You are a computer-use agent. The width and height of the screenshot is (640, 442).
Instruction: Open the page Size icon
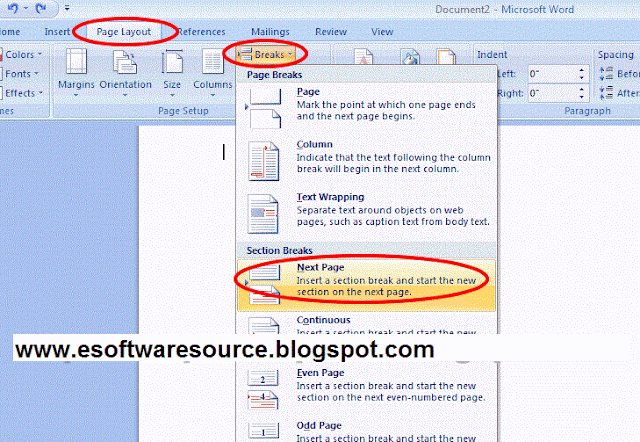(x=172, y=61)
